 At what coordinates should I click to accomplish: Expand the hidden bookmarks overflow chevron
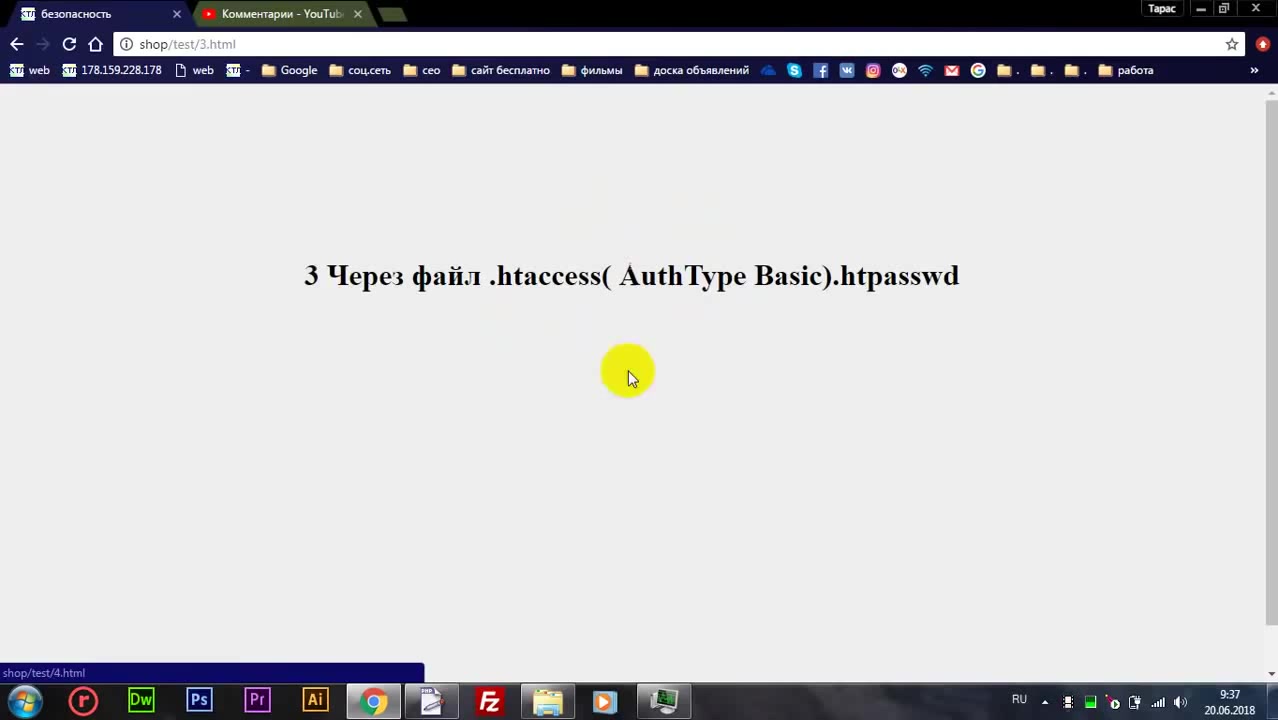click(x=1254, y=70)
